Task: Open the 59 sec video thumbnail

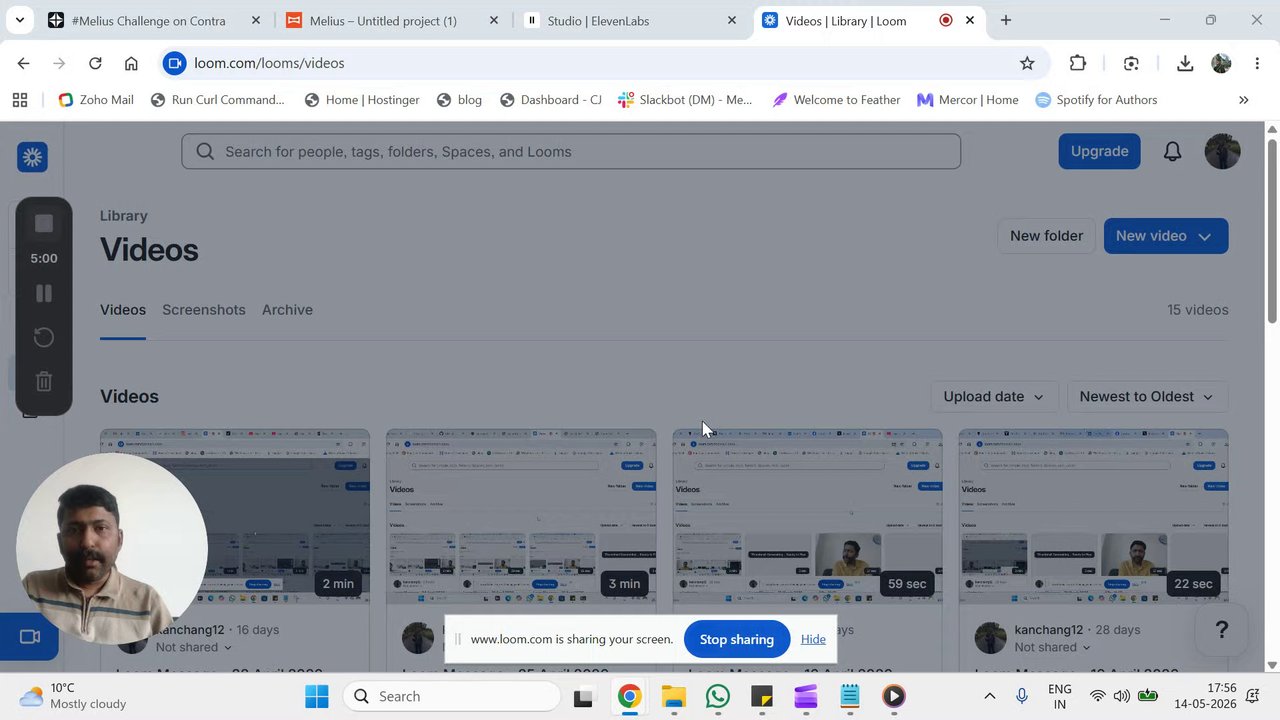Action: point(807,516)
